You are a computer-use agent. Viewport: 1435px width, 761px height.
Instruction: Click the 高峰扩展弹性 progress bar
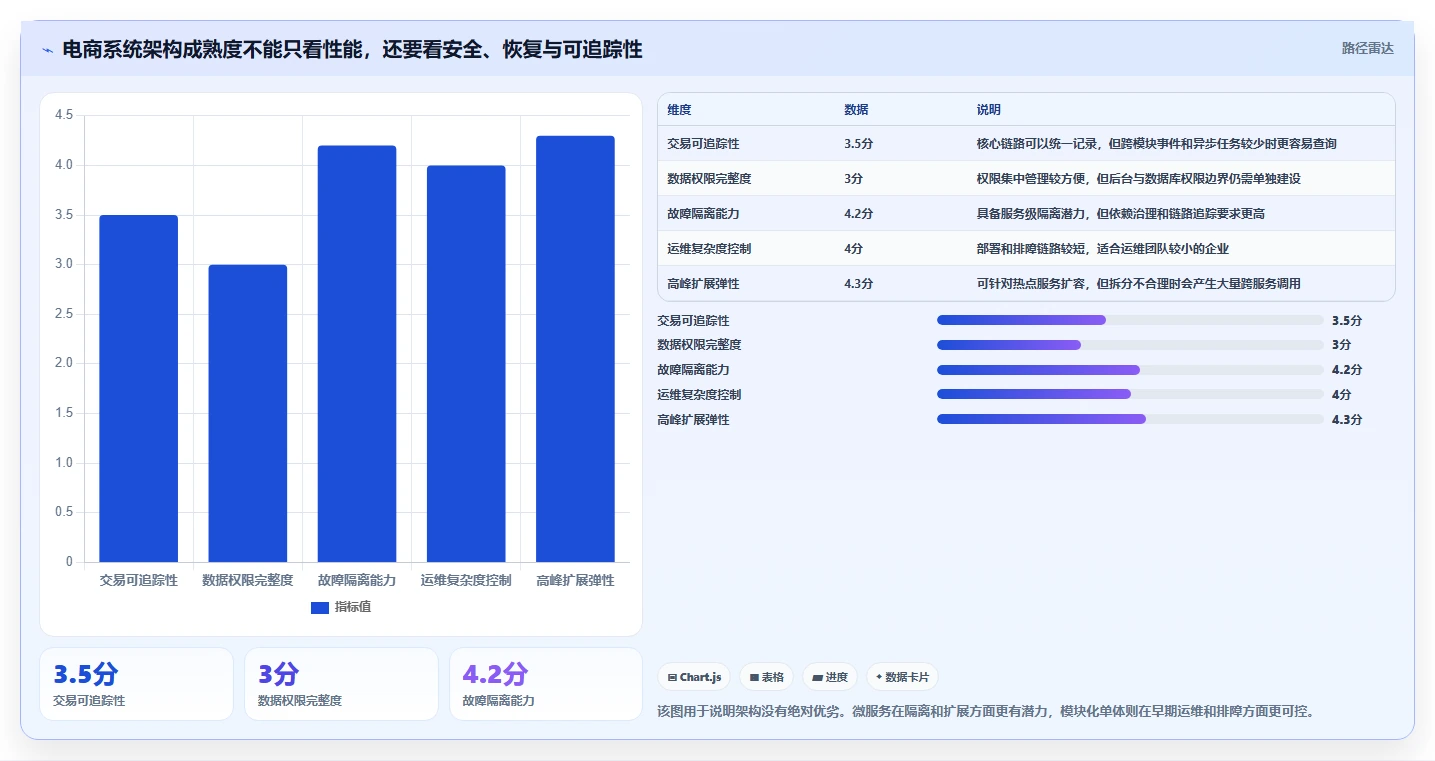(x=1130, y=419)
